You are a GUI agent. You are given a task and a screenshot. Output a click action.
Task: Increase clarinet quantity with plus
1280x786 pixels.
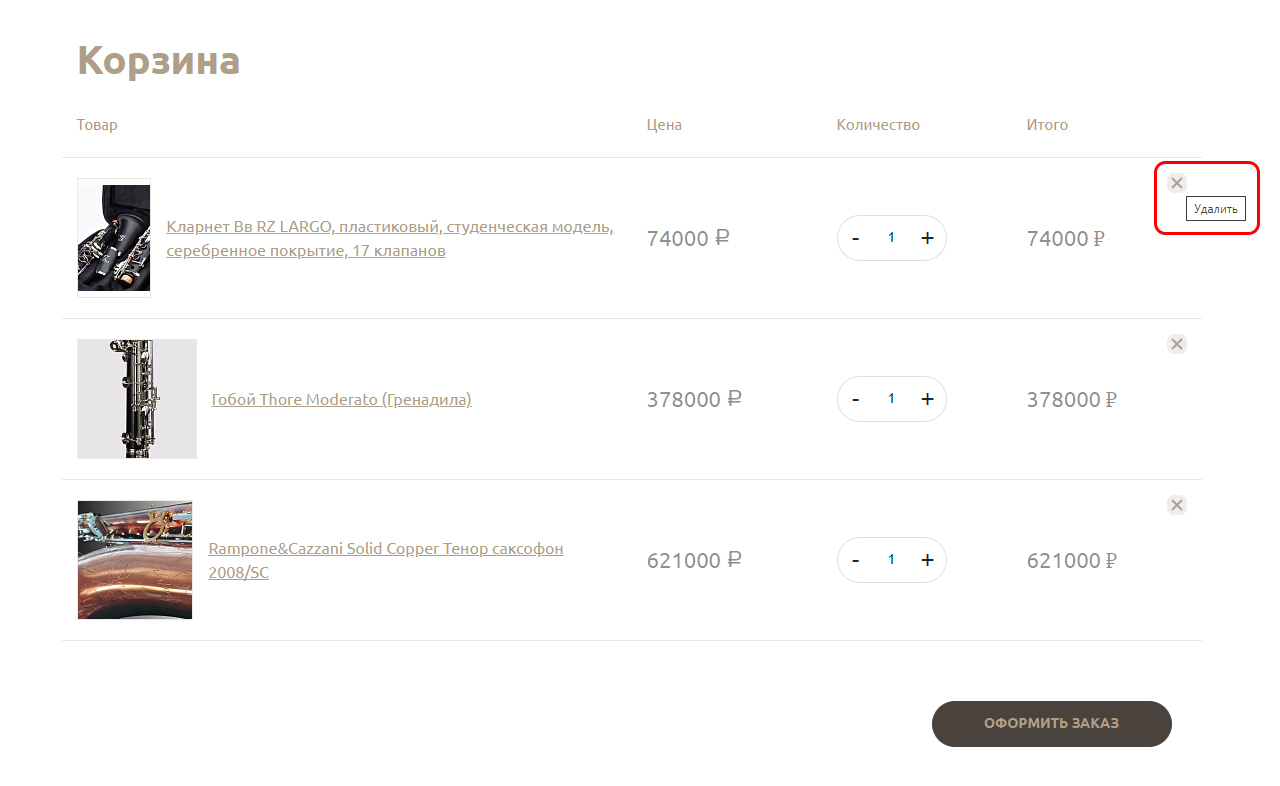[x=927, y=238]
